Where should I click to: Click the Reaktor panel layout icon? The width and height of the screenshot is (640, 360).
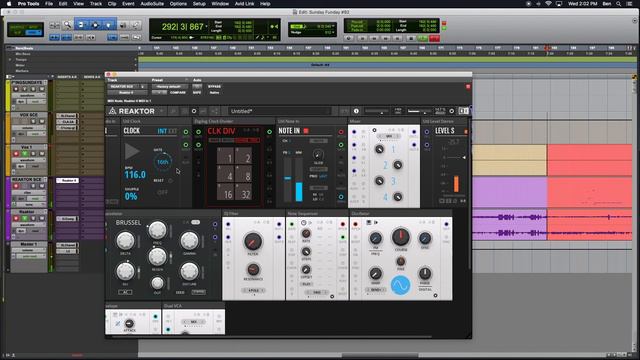(464, 111)
